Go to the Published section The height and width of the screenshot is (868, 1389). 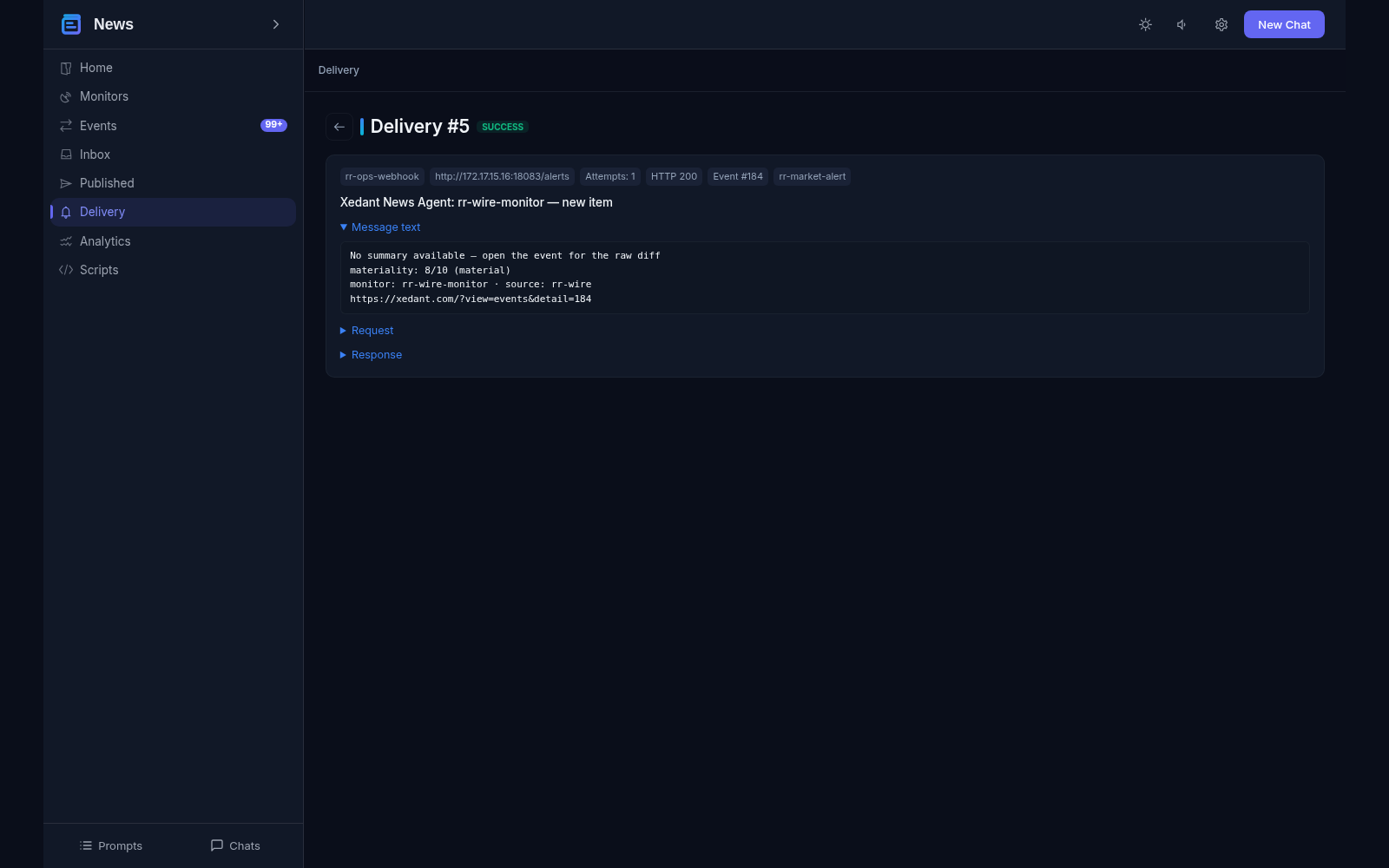[x=173, y=183]
